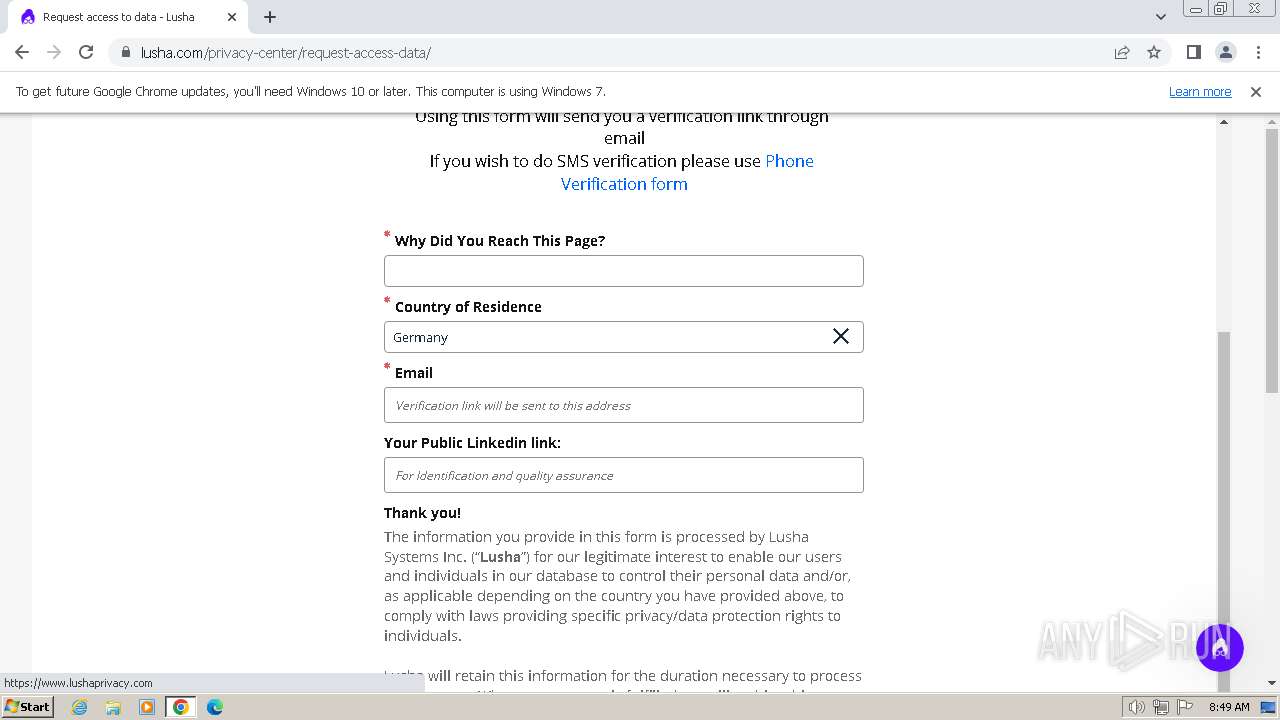Open the Lusha chat widget
The height and width of the screenshot is (720, 1280).
(1219, 647)
